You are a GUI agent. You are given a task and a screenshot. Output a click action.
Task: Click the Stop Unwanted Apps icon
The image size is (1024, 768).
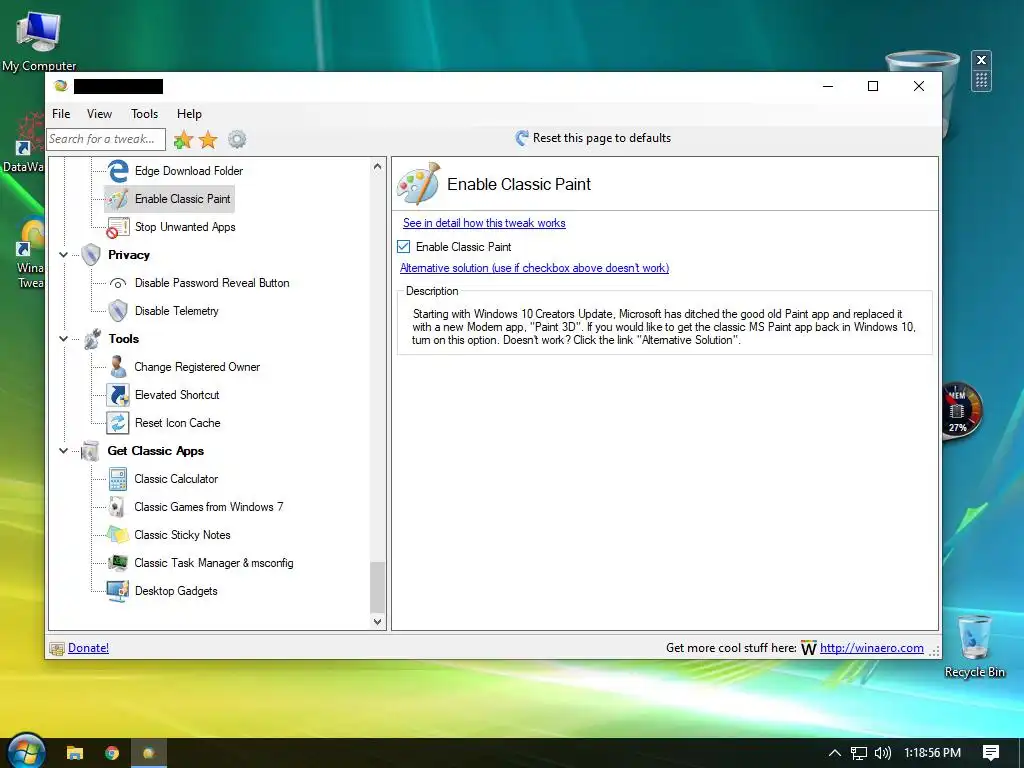(118, 227)
